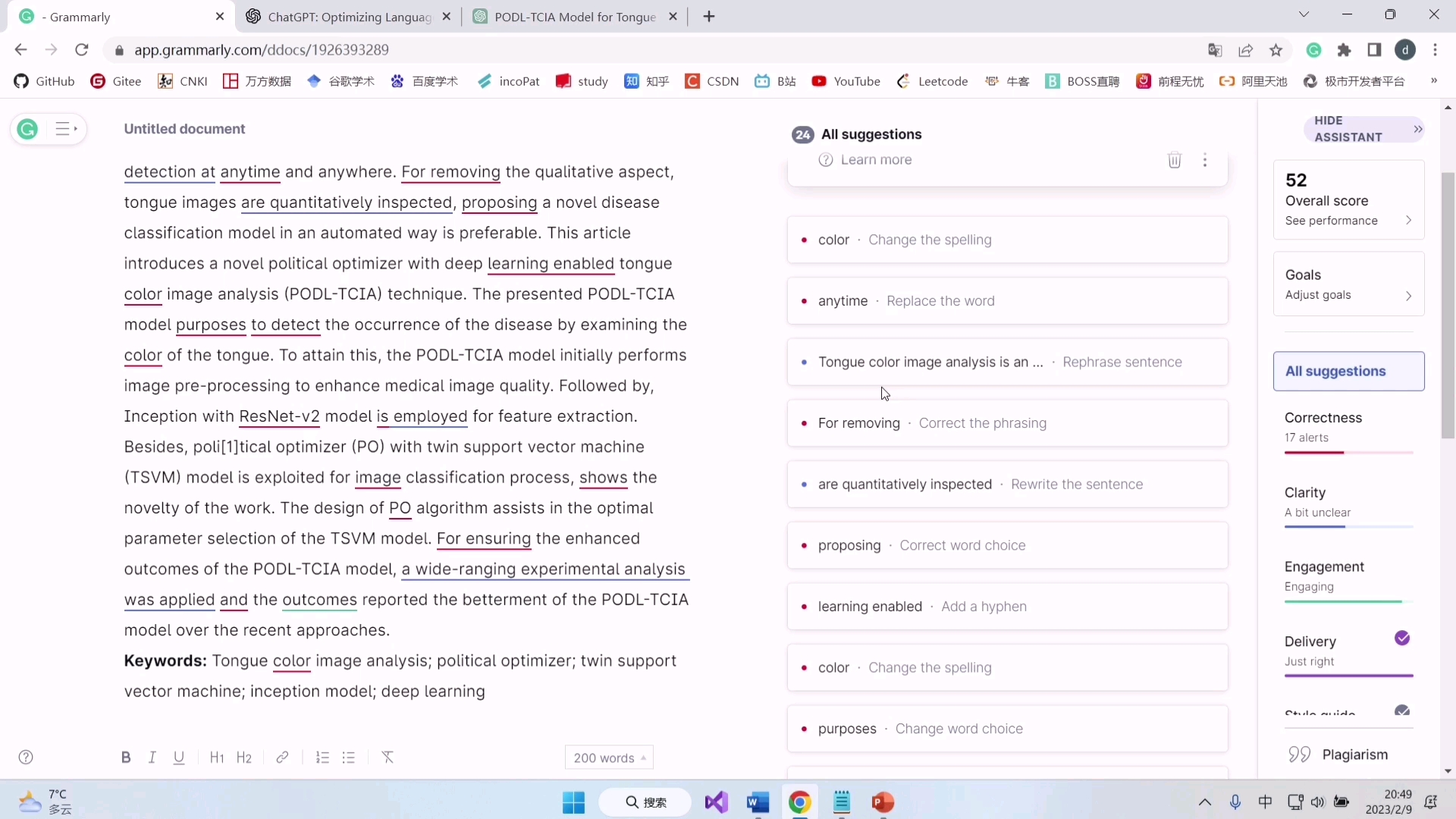The image size is (1456, 819).
Task: Click the Italic formatting icon
Action: pyautogui.click(x=152, y=758)
